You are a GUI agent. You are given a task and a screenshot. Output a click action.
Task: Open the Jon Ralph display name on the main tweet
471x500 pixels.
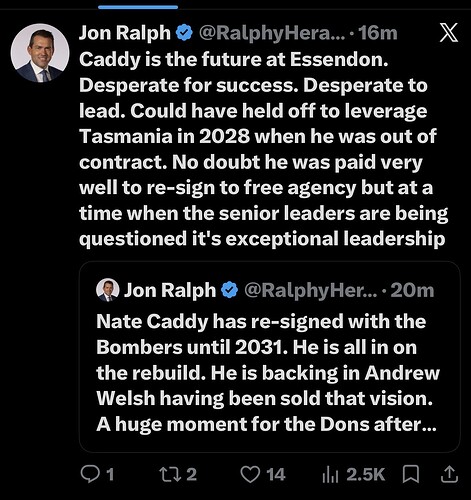point(125,33)
